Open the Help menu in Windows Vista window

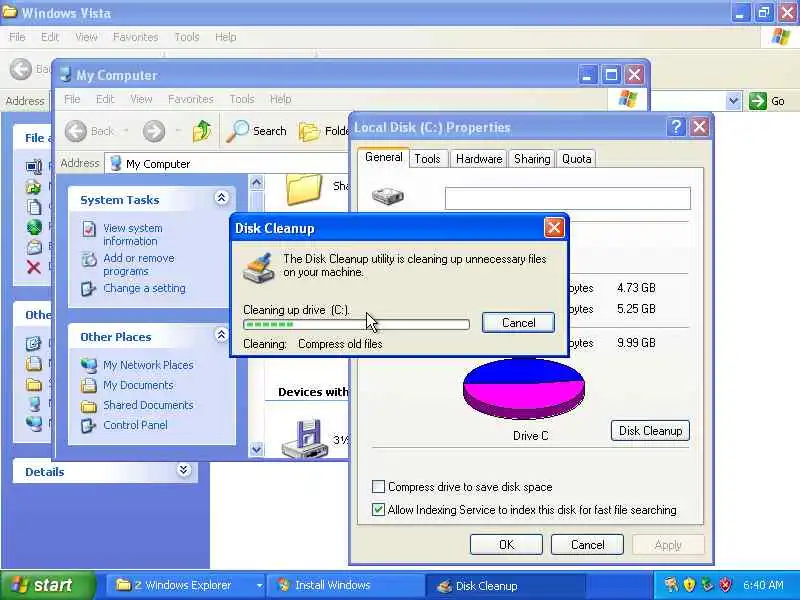pos(226,37)
